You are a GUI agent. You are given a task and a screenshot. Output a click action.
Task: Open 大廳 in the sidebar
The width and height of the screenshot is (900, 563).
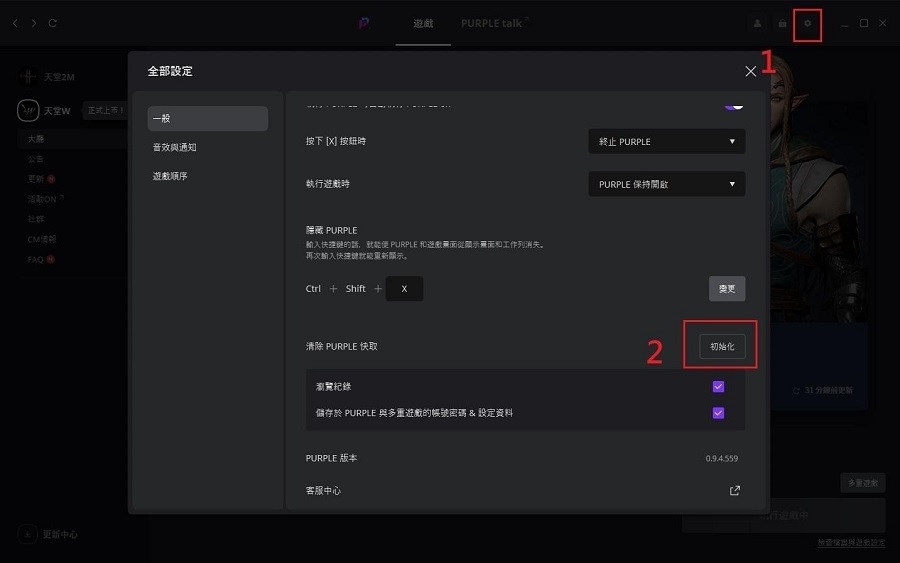tap(36, 139)
